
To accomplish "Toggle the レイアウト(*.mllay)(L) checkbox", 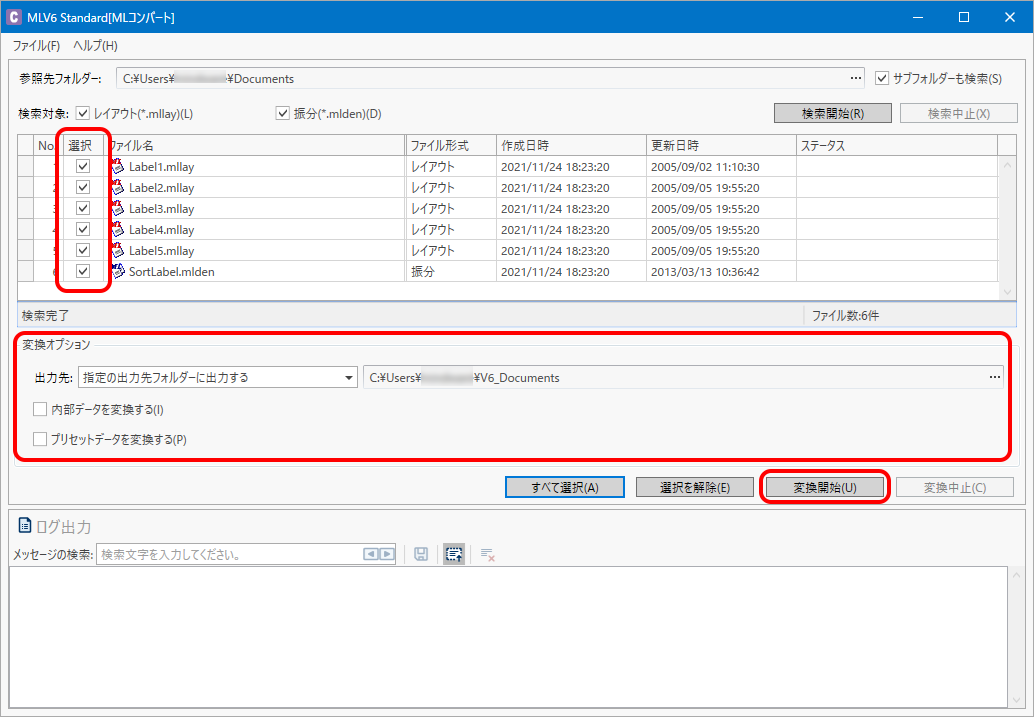I will click(82, 113).
